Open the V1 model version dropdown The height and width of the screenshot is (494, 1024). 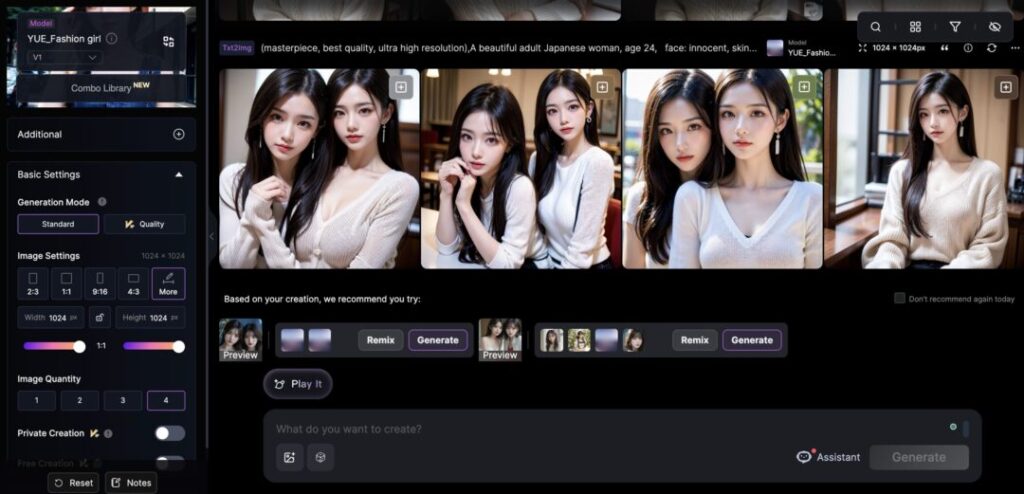coord(65,58)
